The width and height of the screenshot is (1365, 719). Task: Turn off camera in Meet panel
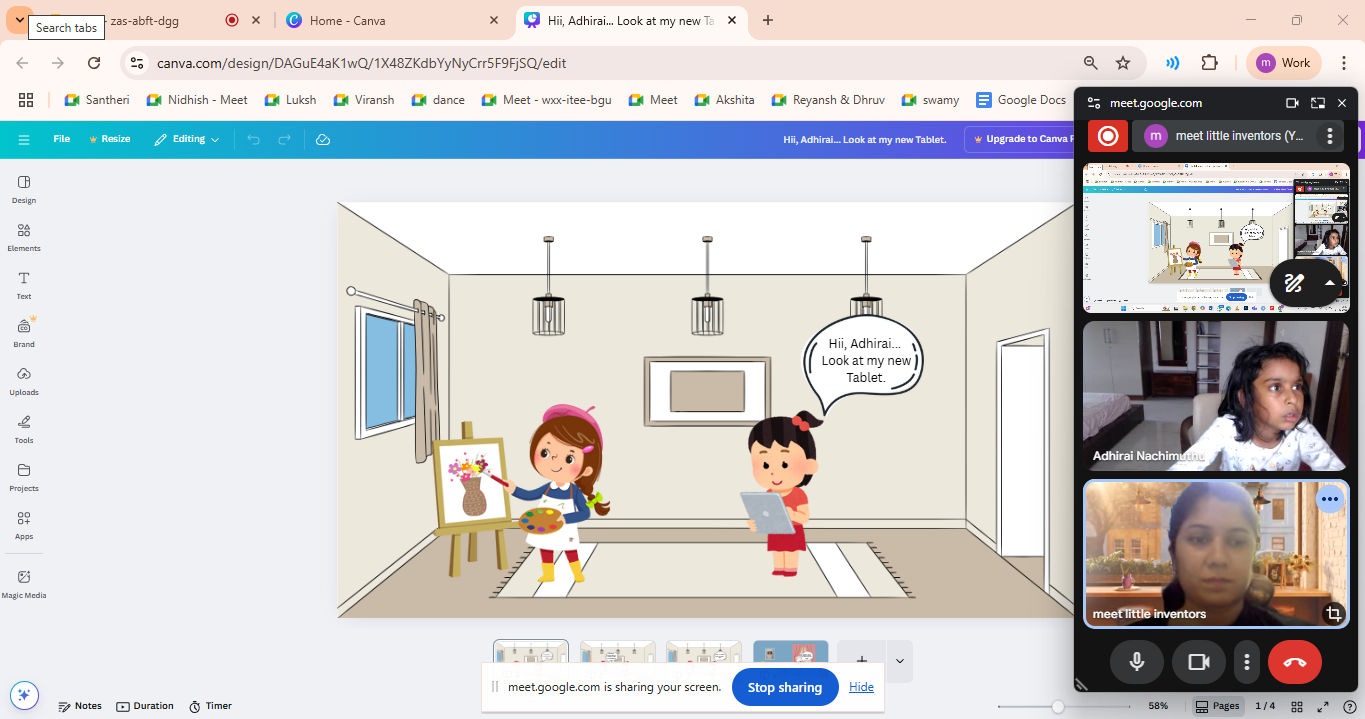click(x=1198, y=662)
